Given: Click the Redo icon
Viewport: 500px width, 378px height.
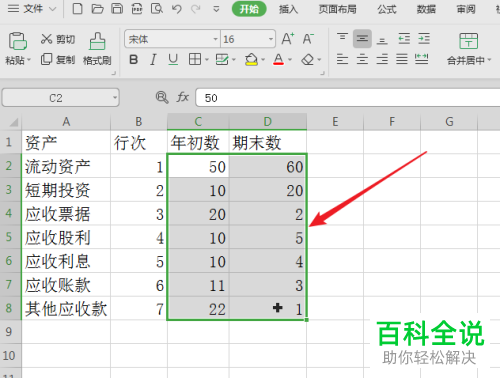Looking at the screenshot, I should coord(196,9).
